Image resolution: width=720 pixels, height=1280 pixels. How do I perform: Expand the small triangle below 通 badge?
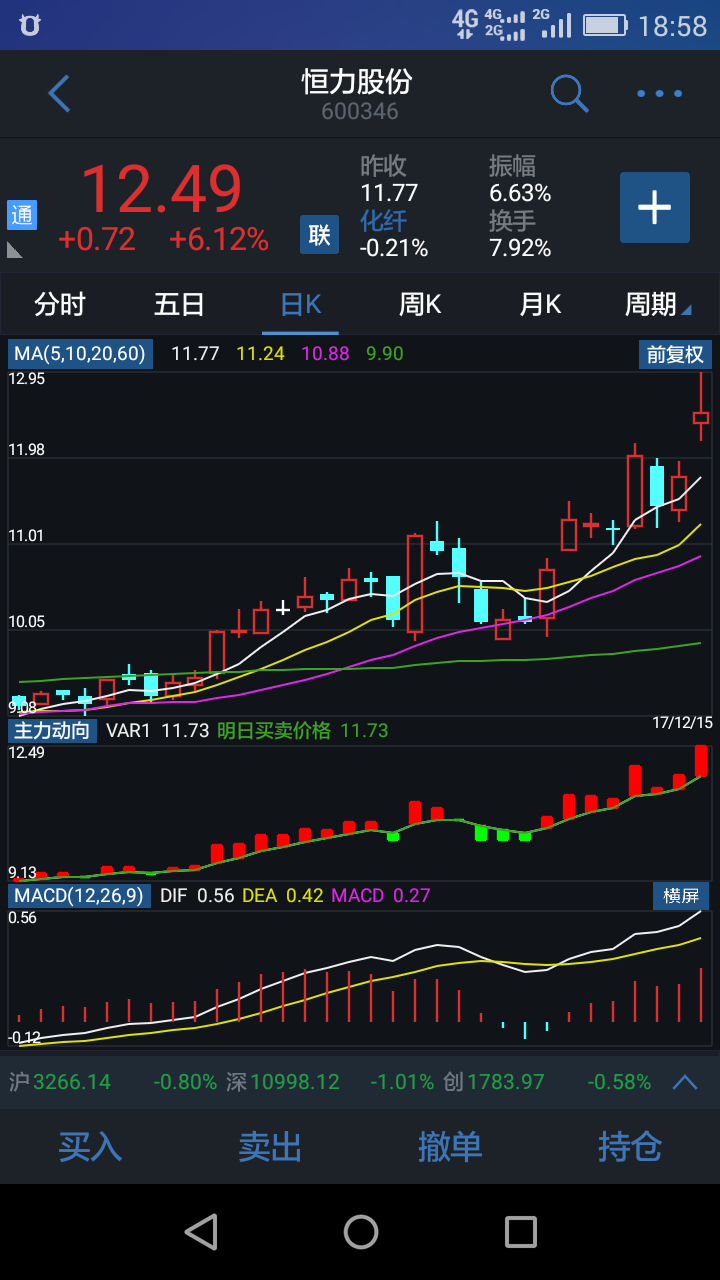(15, 249)
